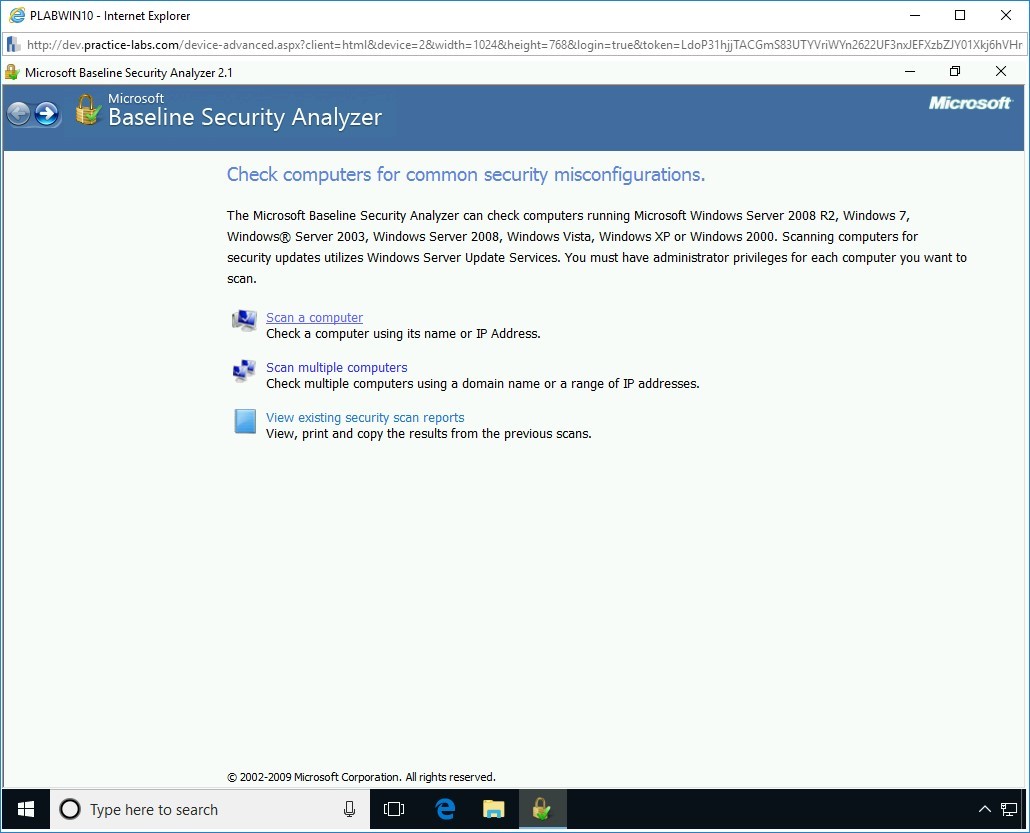Launch Microsoft Edge from the taskbar
This screenshot has height=833, width=1030.
click(445, 809)
